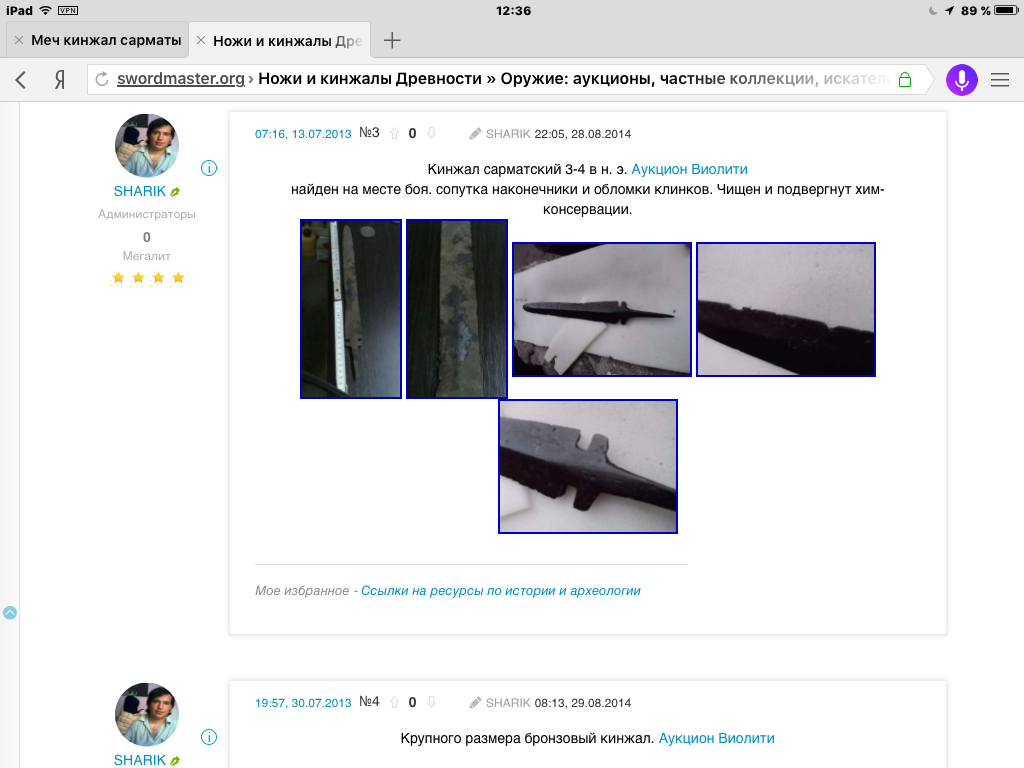Downvote post №4 with down arrow
Viewport: 1024px width, 768px height.
point(431,703)
